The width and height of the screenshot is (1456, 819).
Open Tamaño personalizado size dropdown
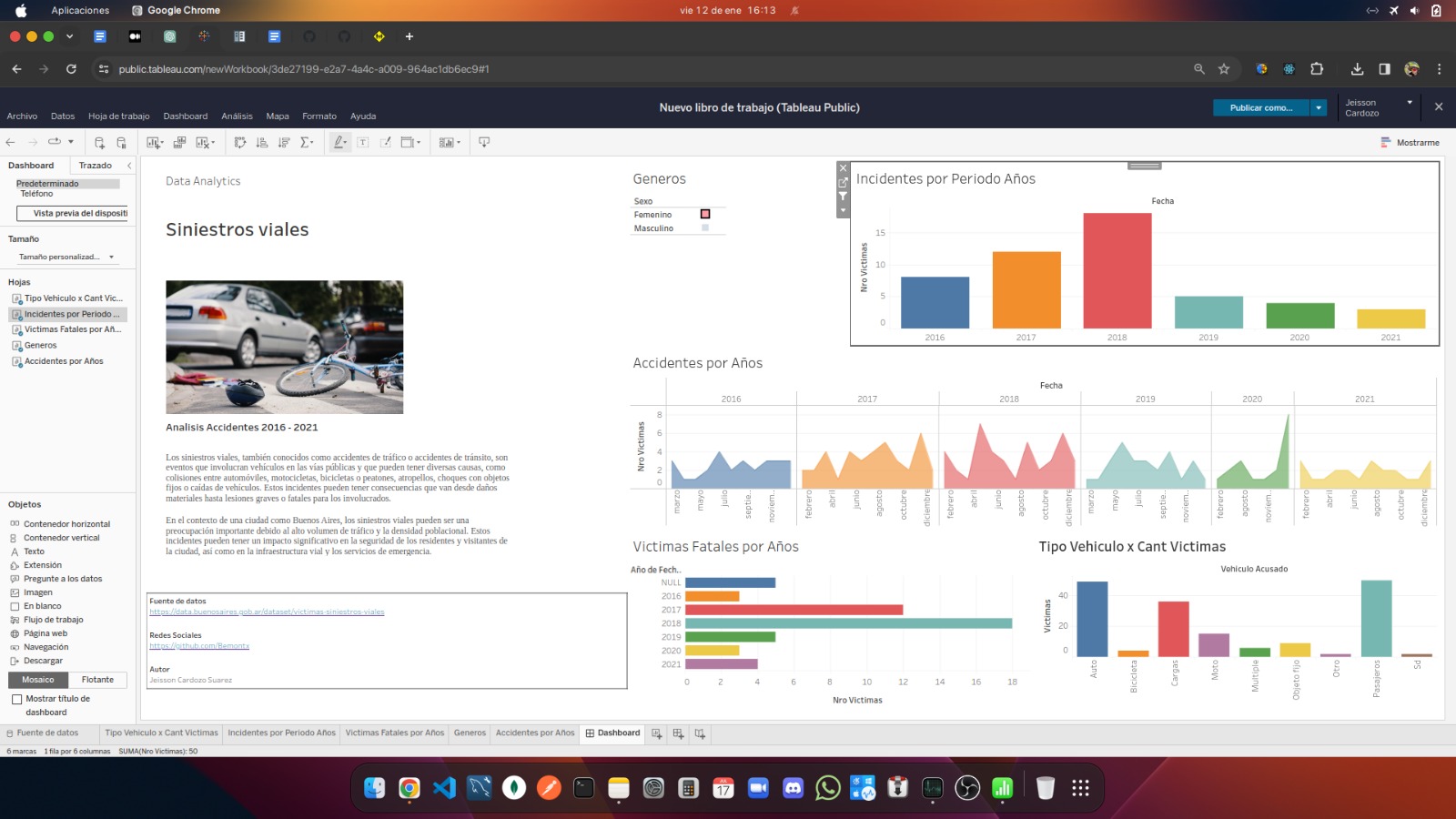66,257
